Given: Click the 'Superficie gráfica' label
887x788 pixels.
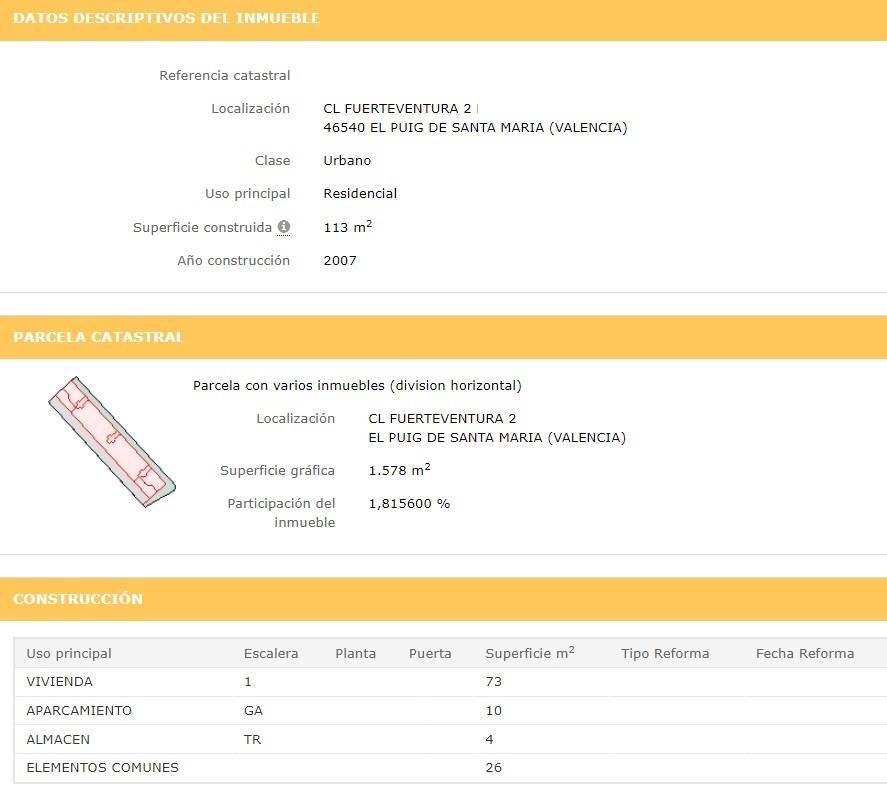Looking at the screenshot, I should tap(277, 471).
